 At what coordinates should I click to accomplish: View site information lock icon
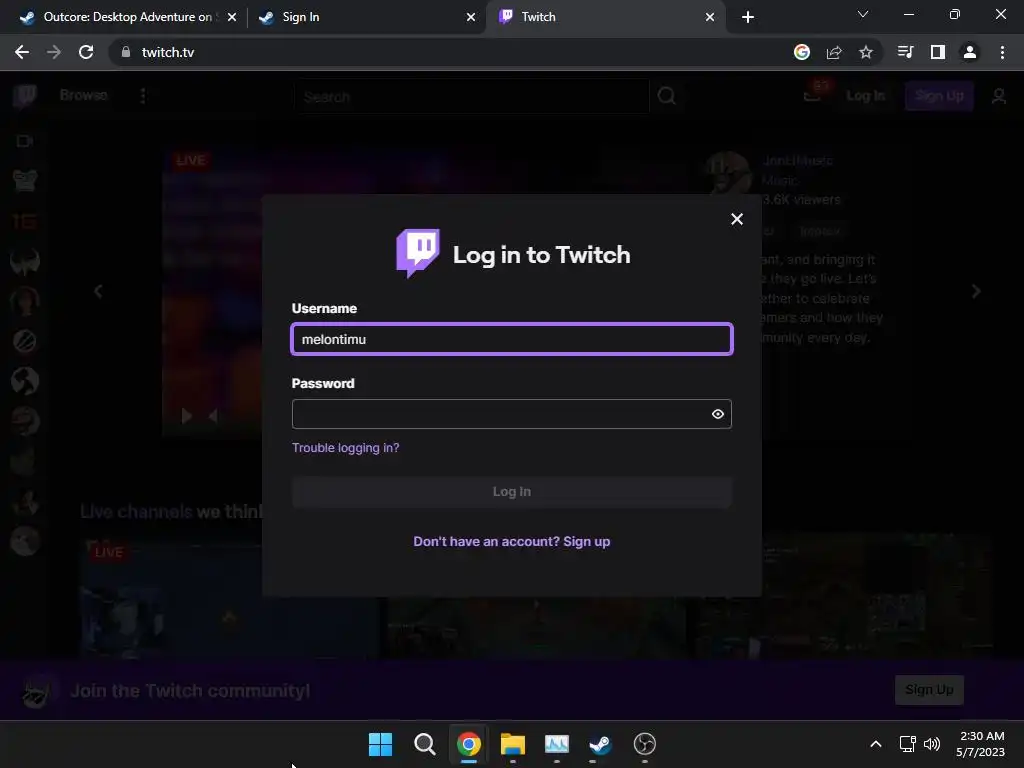(x=126, y=52)
